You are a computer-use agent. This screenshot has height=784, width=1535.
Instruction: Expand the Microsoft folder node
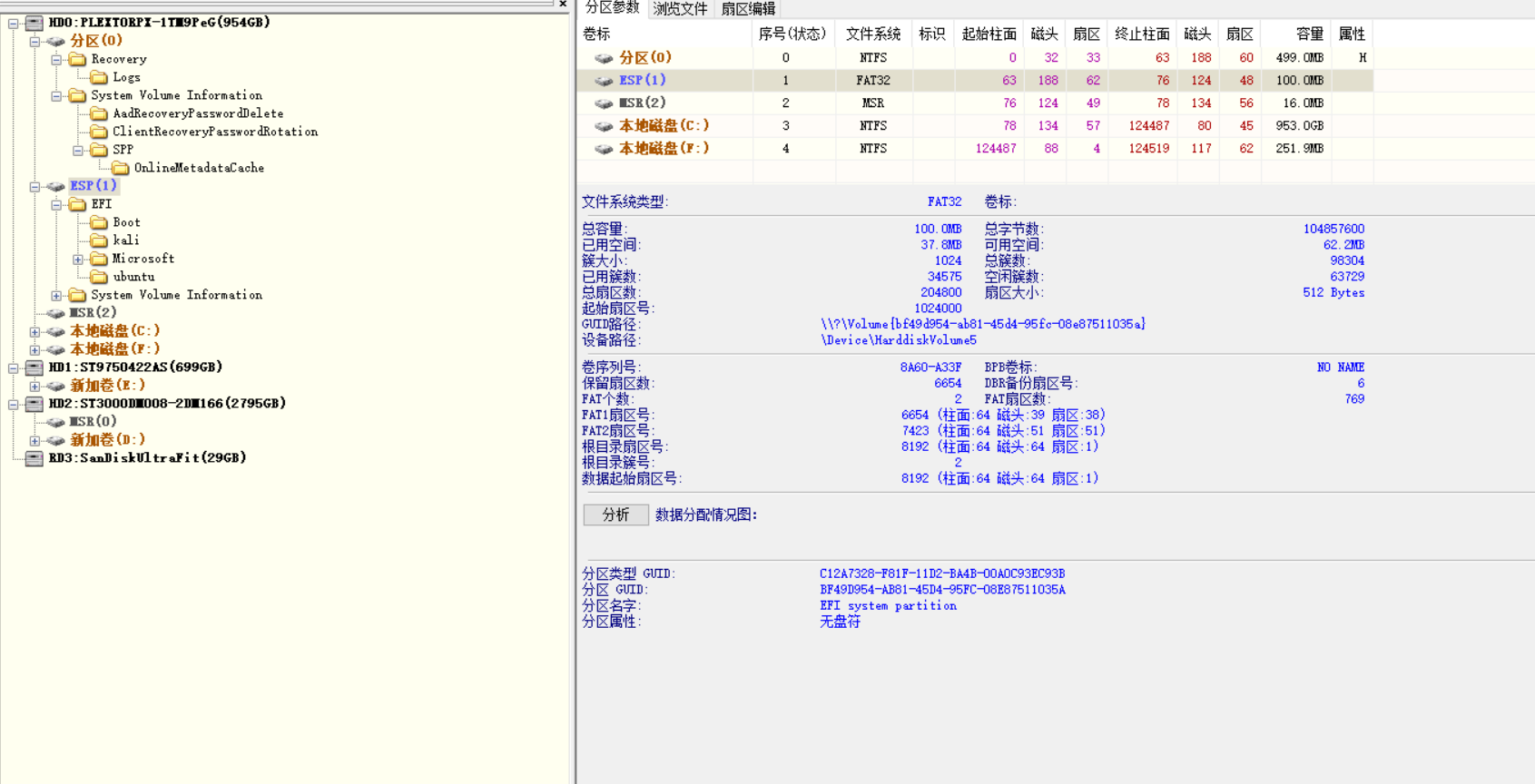(x=78, y=259)
